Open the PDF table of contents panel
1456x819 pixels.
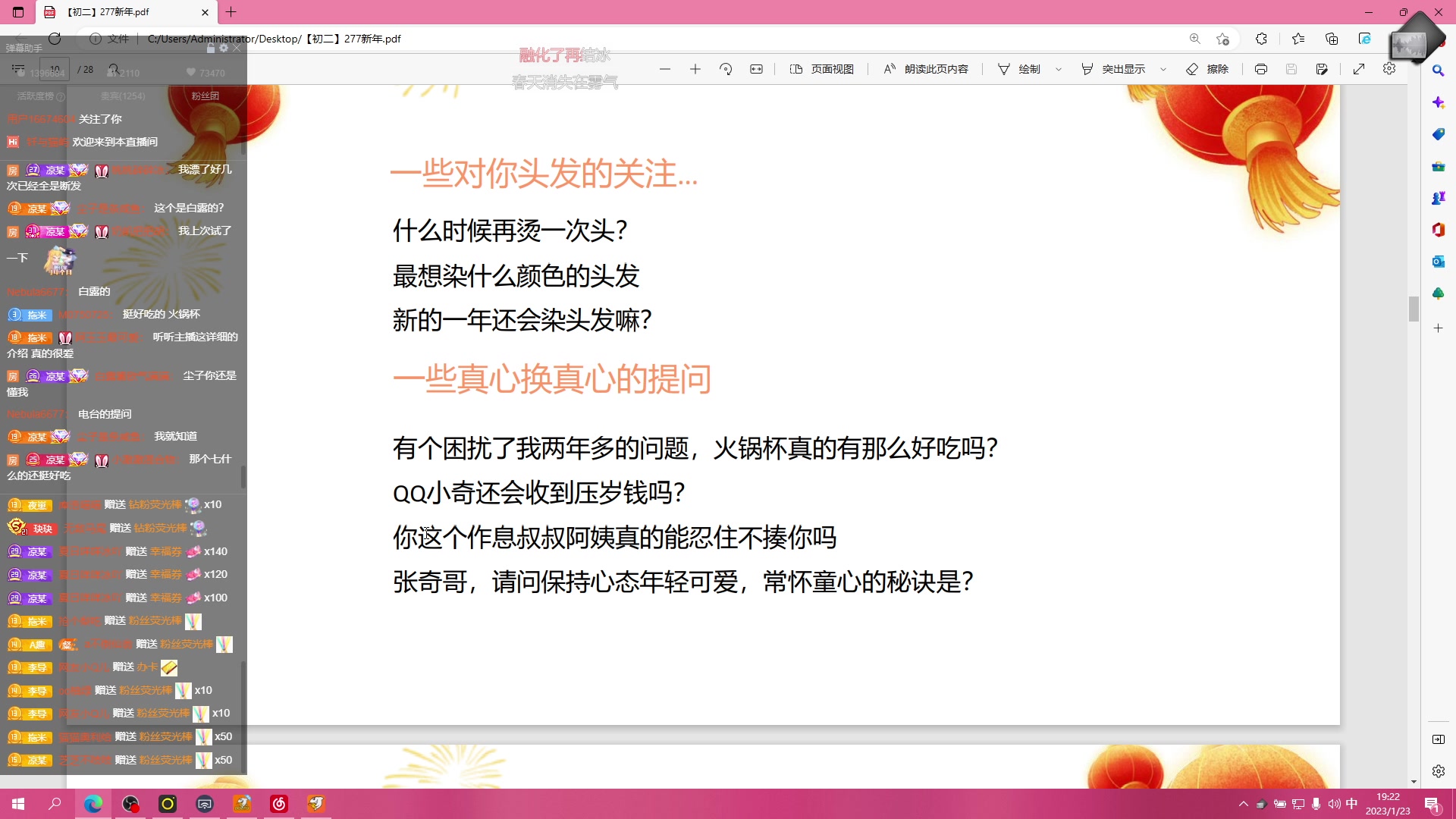pyautogui.click(x=18, y=69)
